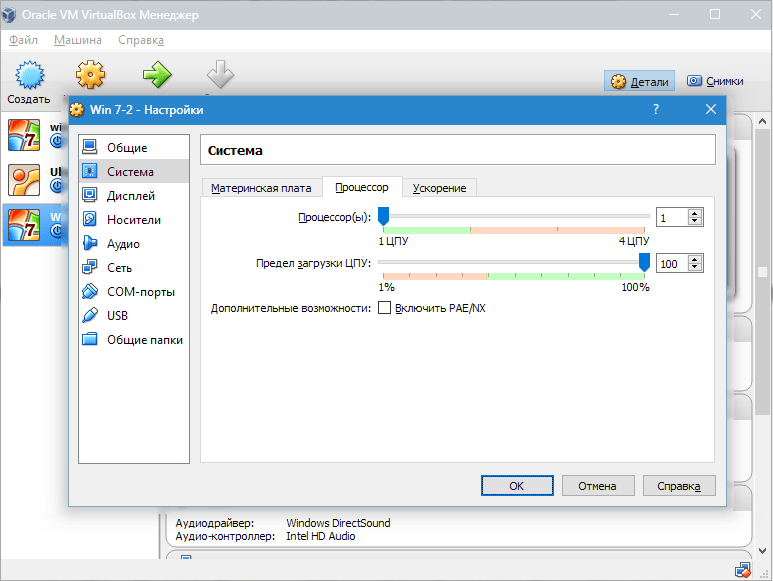Click the Предел загрузки ЦПУ slider handle
This screenshot has height=581, width=773.
point(644,263)
